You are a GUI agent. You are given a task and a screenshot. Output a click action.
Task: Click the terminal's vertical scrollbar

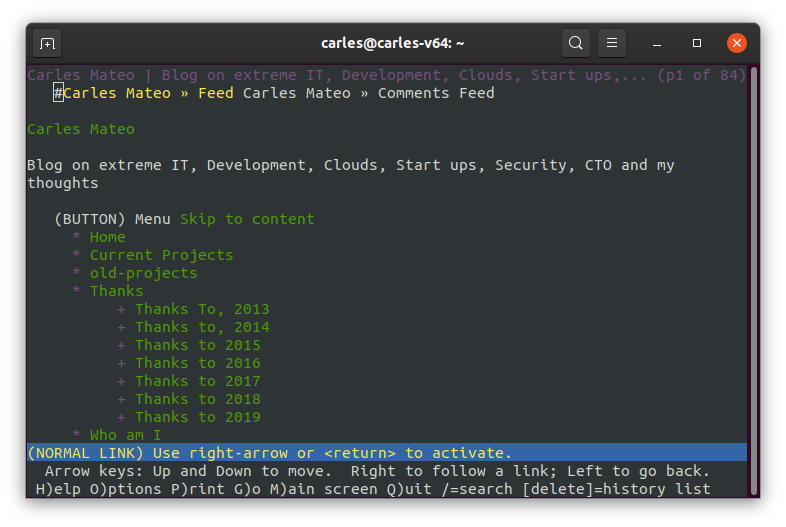[x=753, y=281]
